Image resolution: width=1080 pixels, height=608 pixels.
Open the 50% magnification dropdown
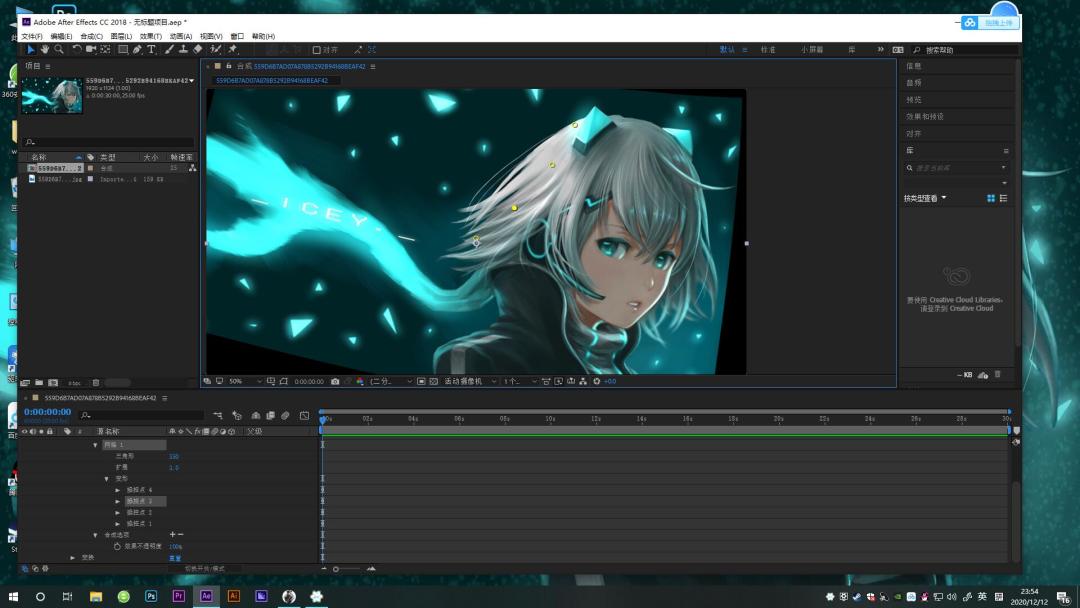pos(246,381)
